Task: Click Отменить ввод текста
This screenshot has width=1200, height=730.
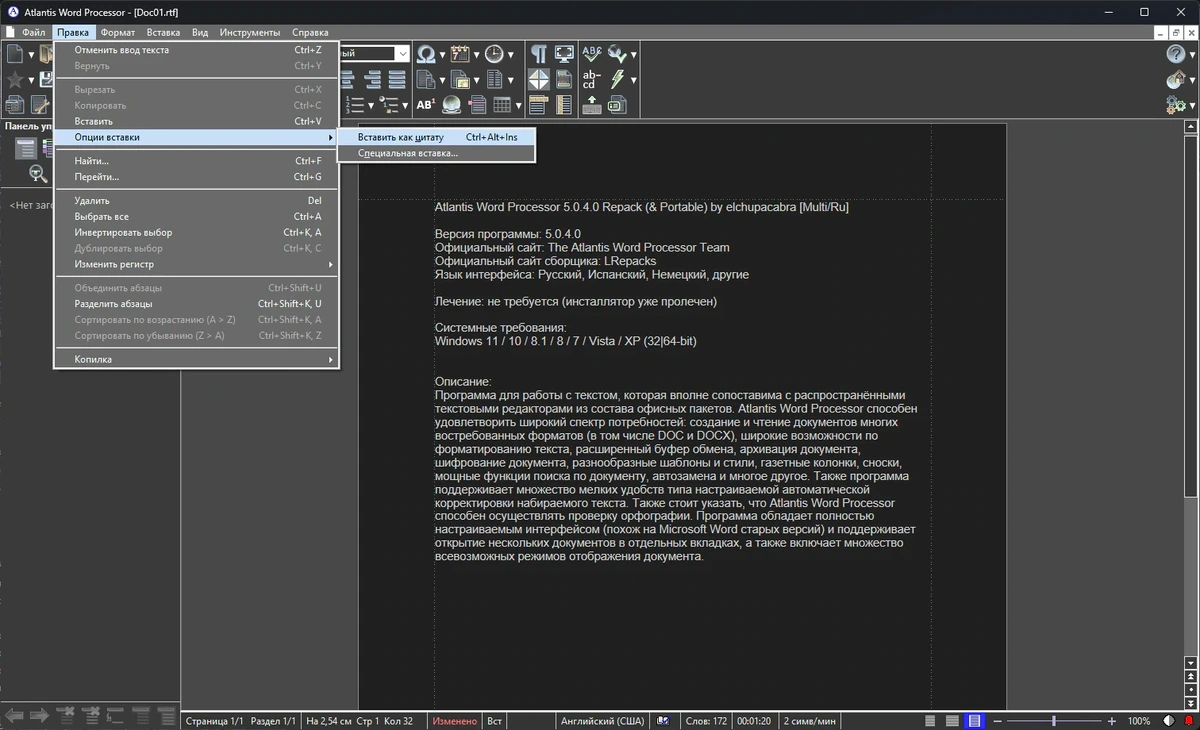Action: 197,50
